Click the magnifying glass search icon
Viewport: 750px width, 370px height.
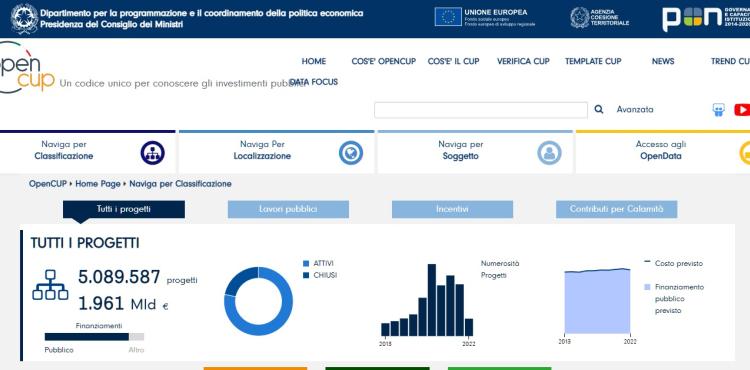tap(598, 109)
